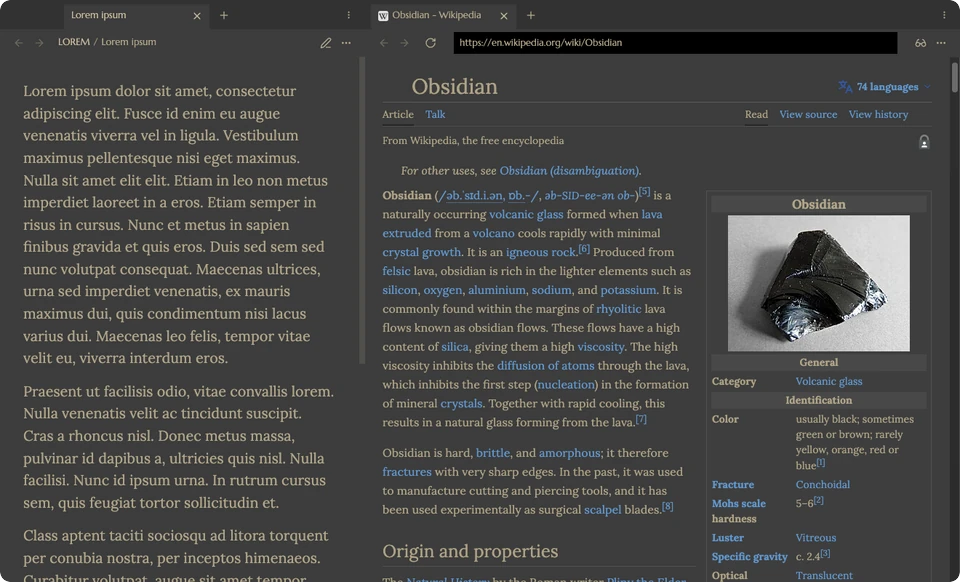Image resolution: width=960 pixels, height=582 pixels.
Task: Click the Lorem ipsum breadcrumb title
Action: (x=129, y=42)
